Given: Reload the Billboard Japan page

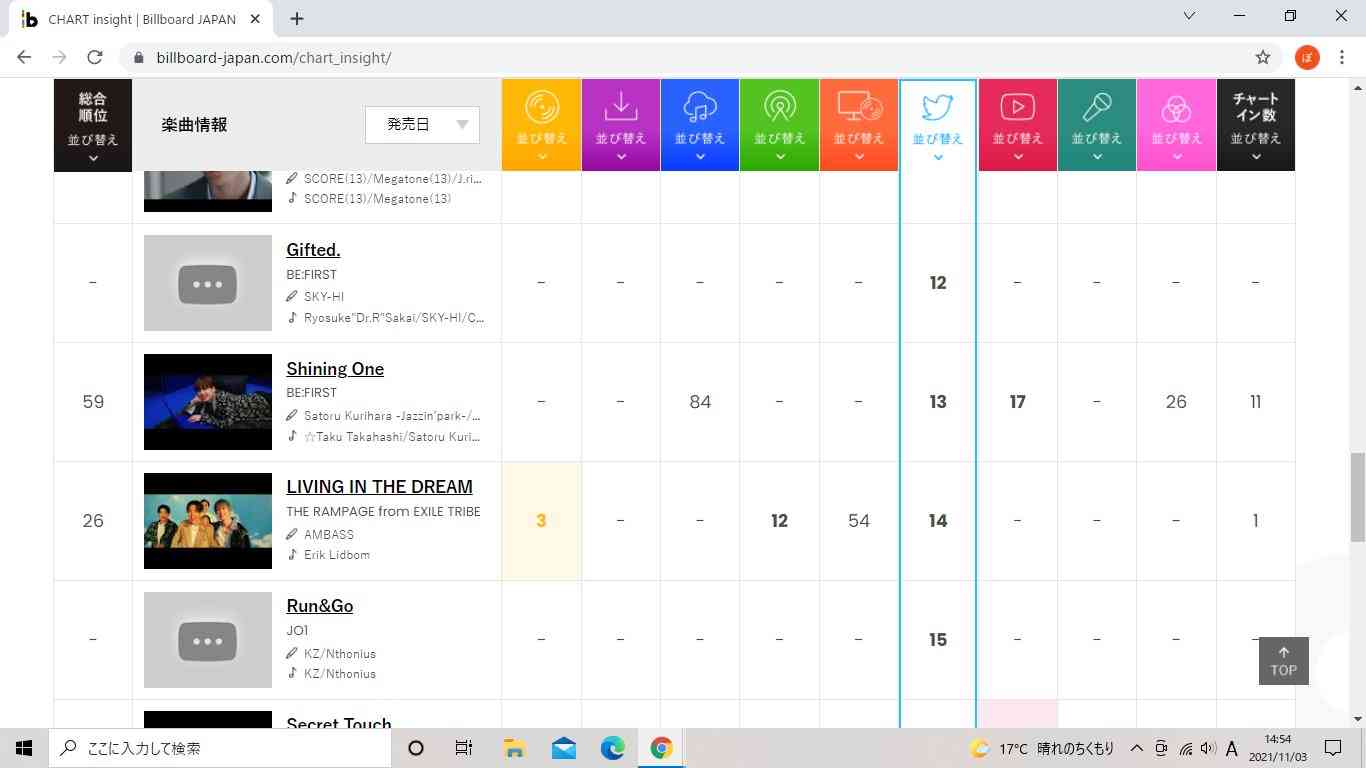Looking at the screenshot, I should point(95,57).
